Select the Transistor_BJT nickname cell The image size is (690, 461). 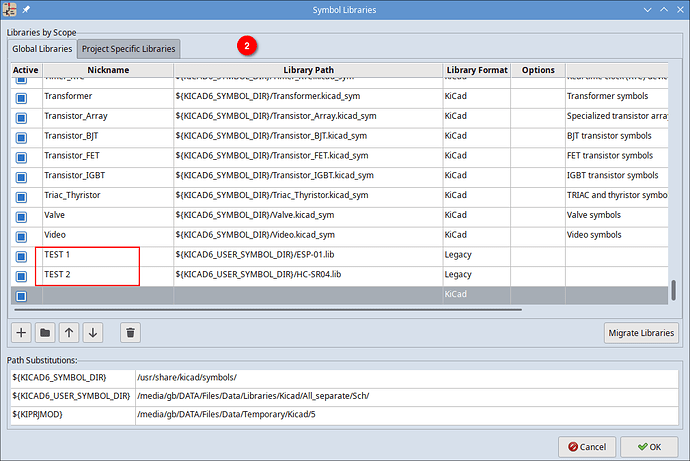pos(108,136)
